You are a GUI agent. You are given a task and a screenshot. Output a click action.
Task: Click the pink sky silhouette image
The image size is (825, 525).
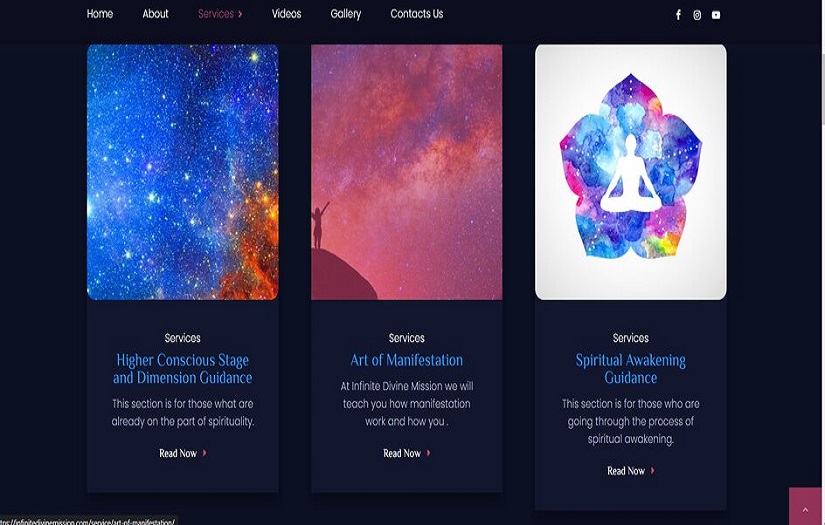click(x=407, y=172)
